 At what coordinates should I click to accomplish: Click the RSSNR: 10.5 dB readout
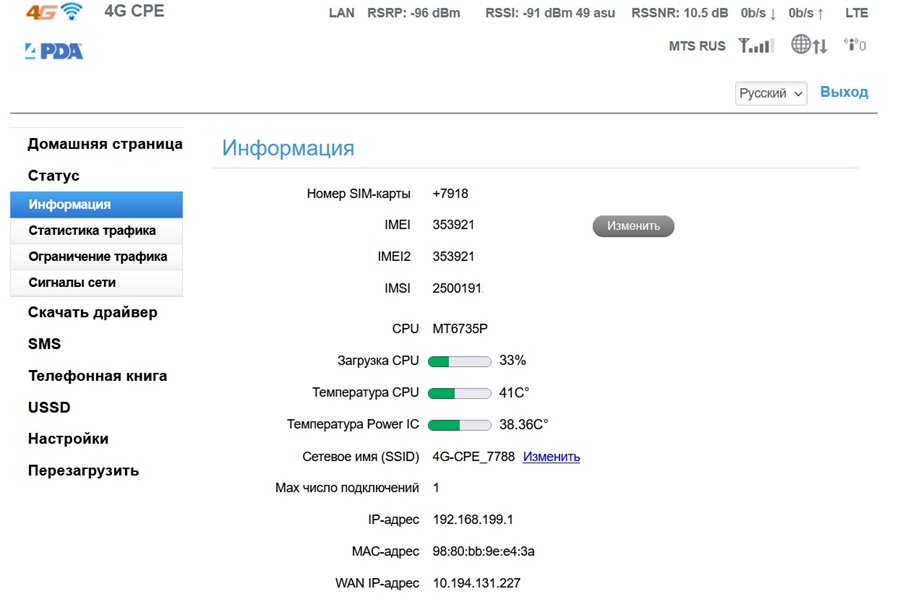[680, 13]
